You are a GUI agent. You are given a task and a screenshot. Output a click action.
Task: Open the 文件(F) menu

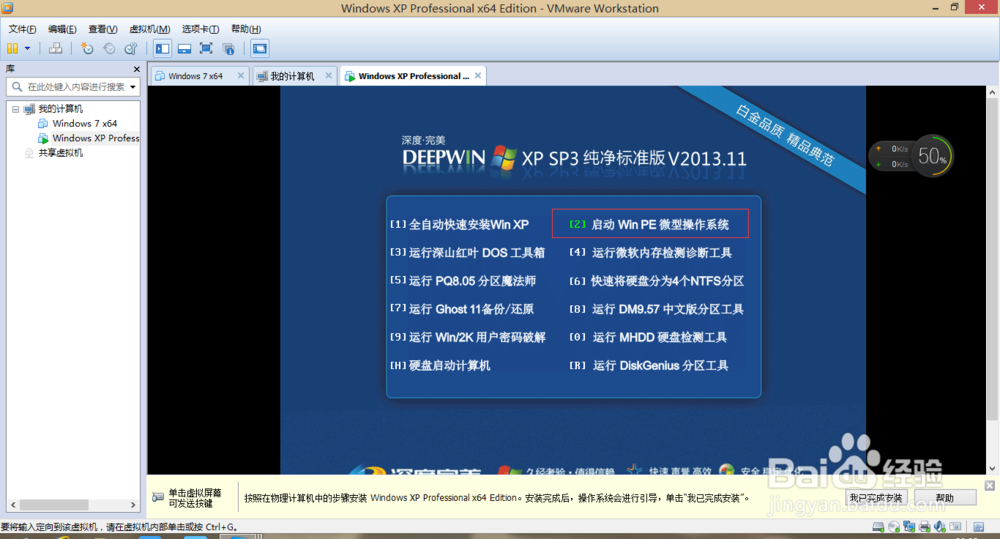click(x=22, y=29)
